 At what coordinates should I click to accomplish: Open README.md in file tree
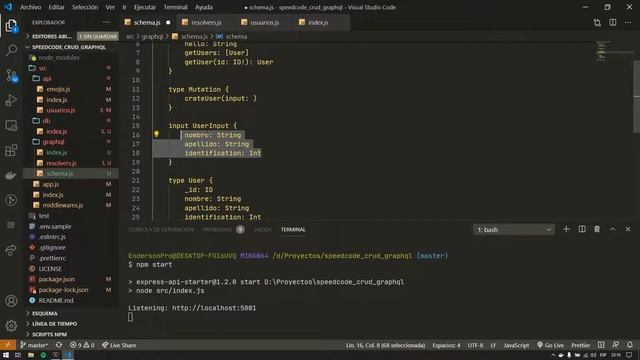(x=56, y=300)
